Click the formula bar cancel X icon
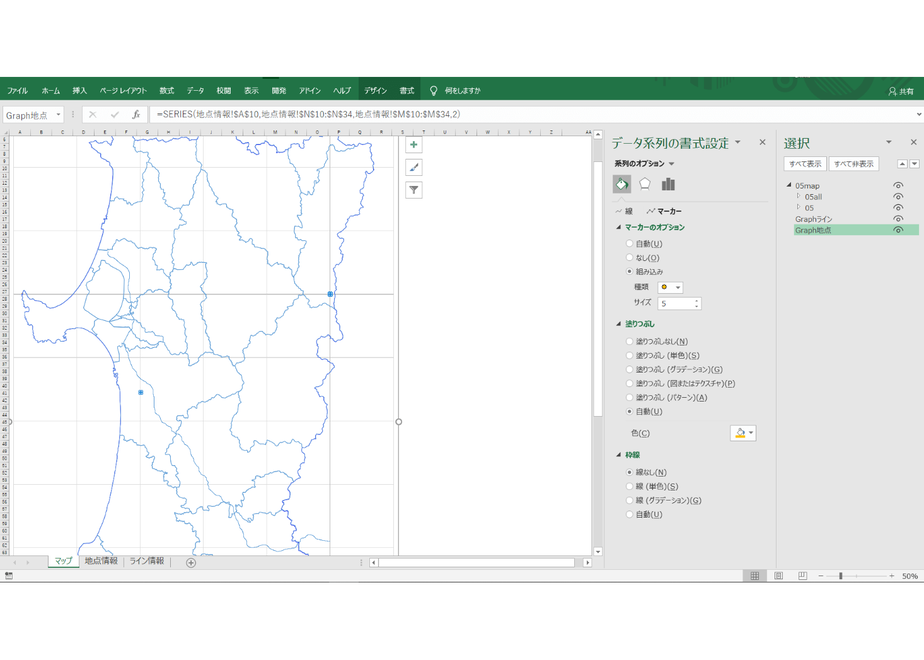 (x=93, y=114)
